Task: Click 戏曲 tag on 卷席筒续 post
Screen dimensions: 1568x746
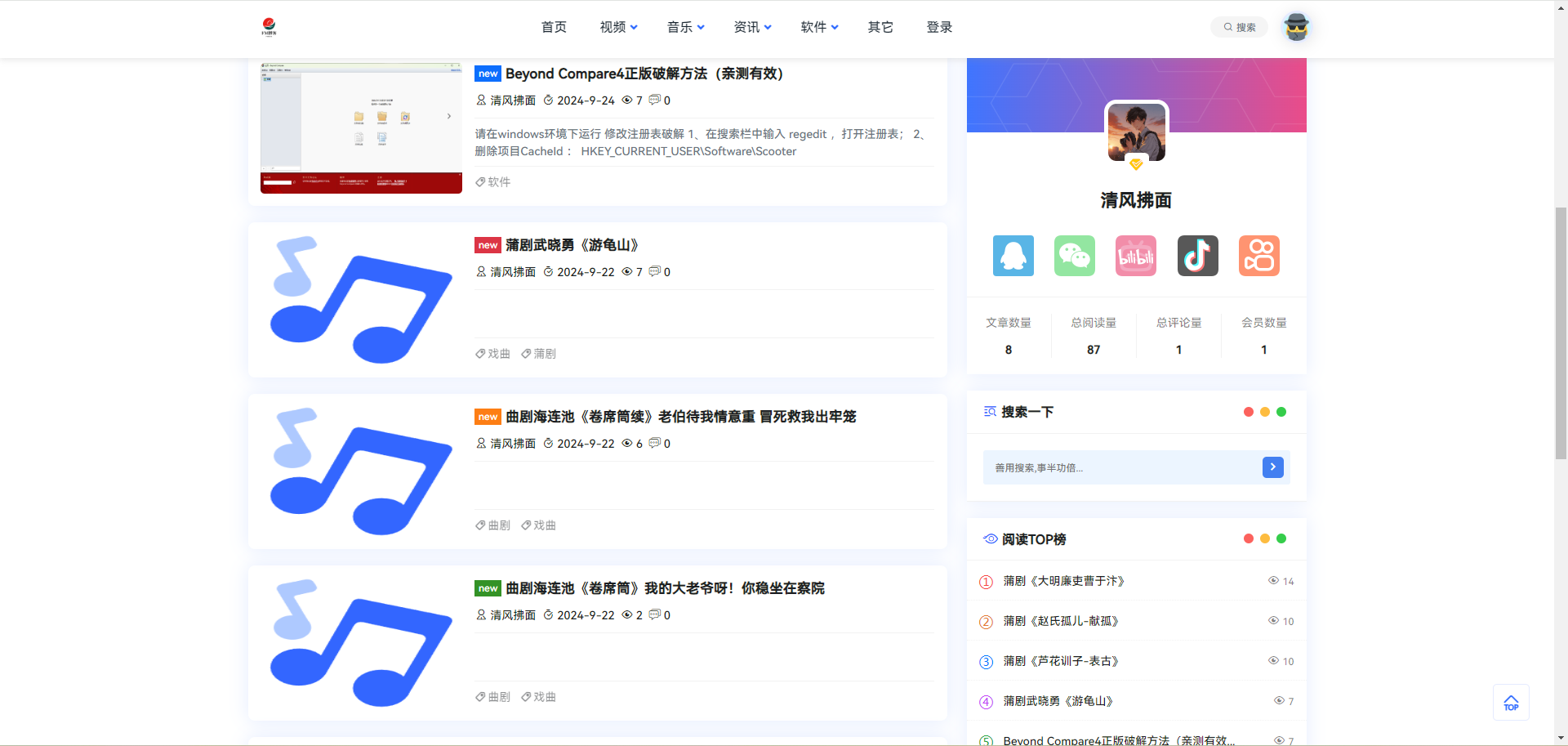Action: coord(539,525)
